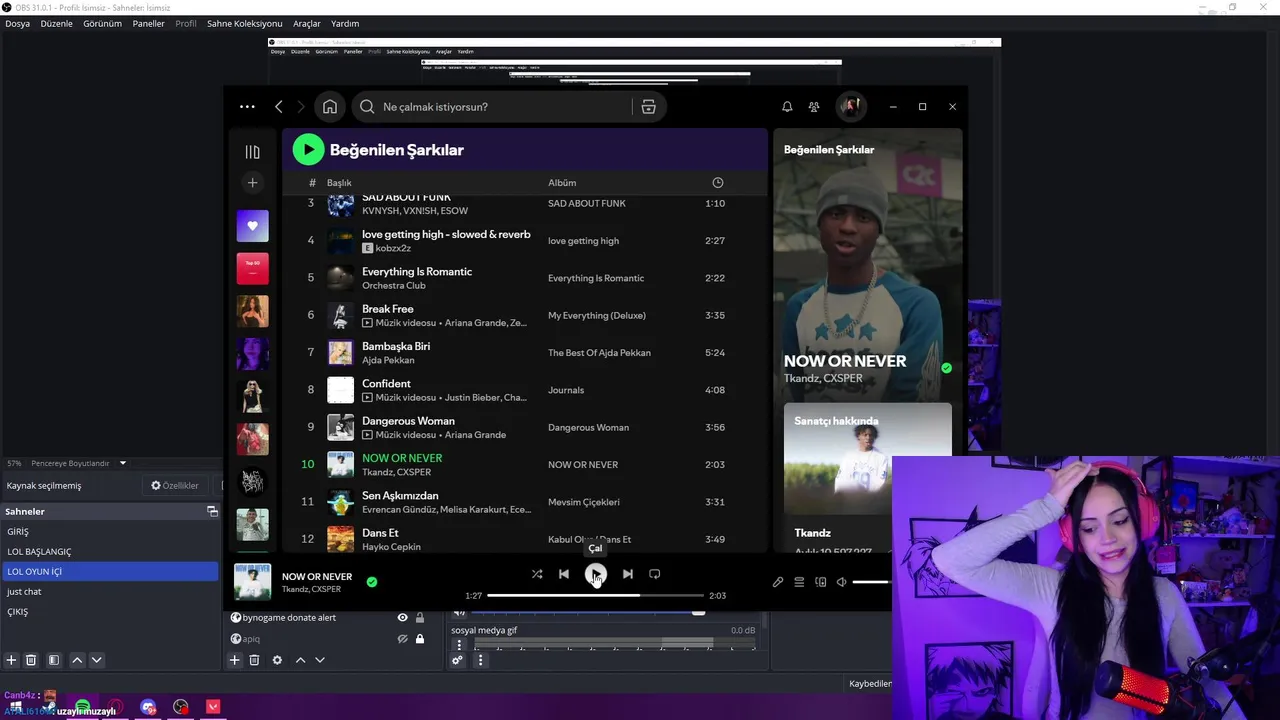Move the selected scene down
The image size is (1280, 720).
tap(97, 660)
